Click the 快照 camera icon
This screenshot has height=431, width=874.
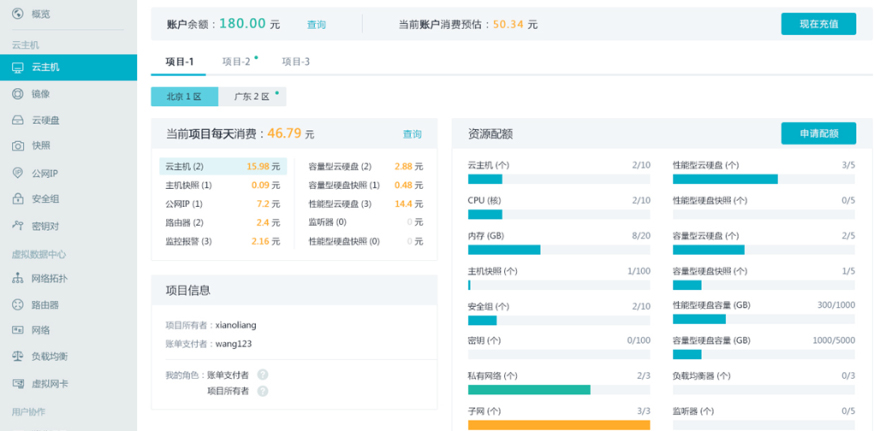coord(17,146)
